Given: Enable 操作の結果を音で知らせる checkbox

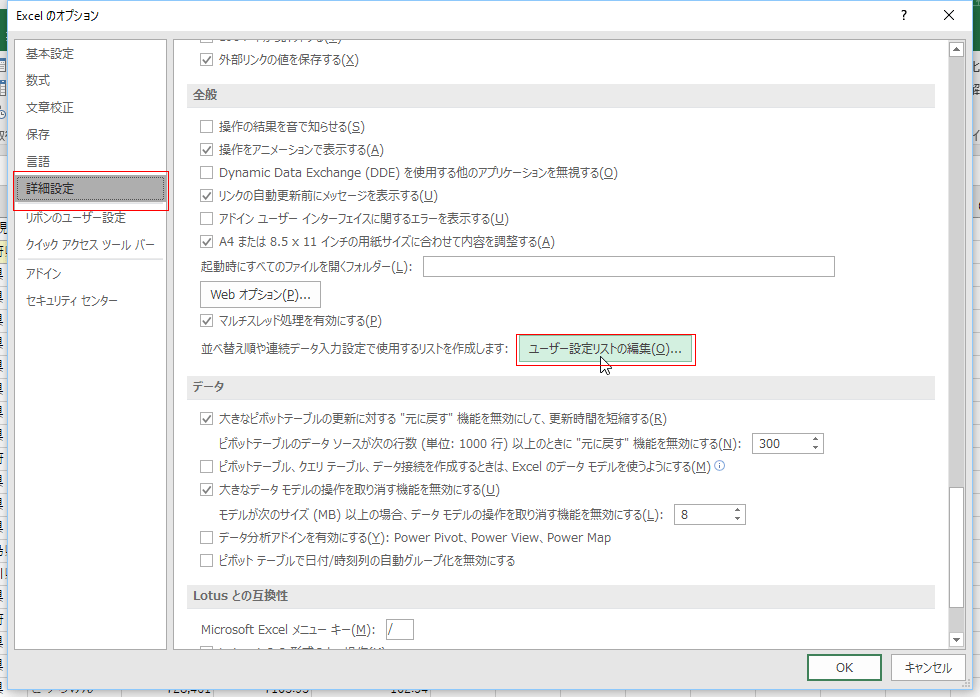Looking at the screenshot, I should 206,127.
